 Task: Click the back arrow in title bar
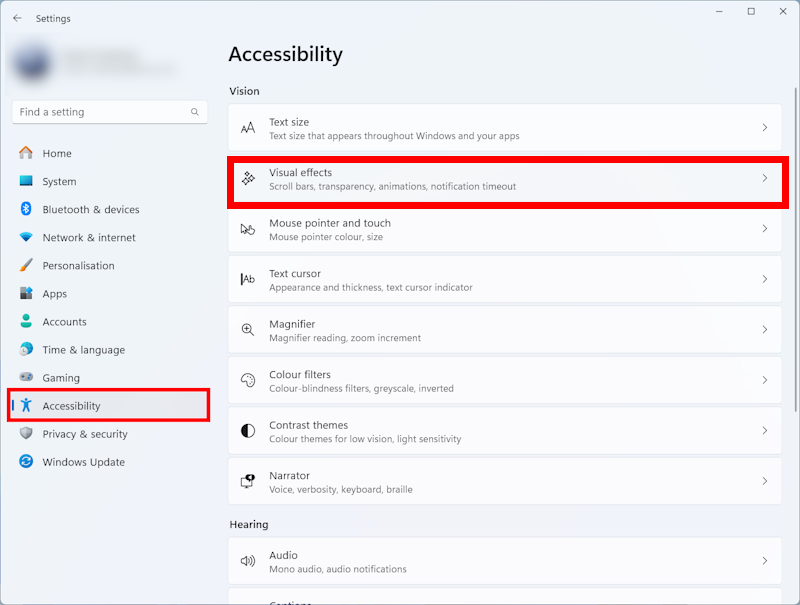(x=17, y=18)
